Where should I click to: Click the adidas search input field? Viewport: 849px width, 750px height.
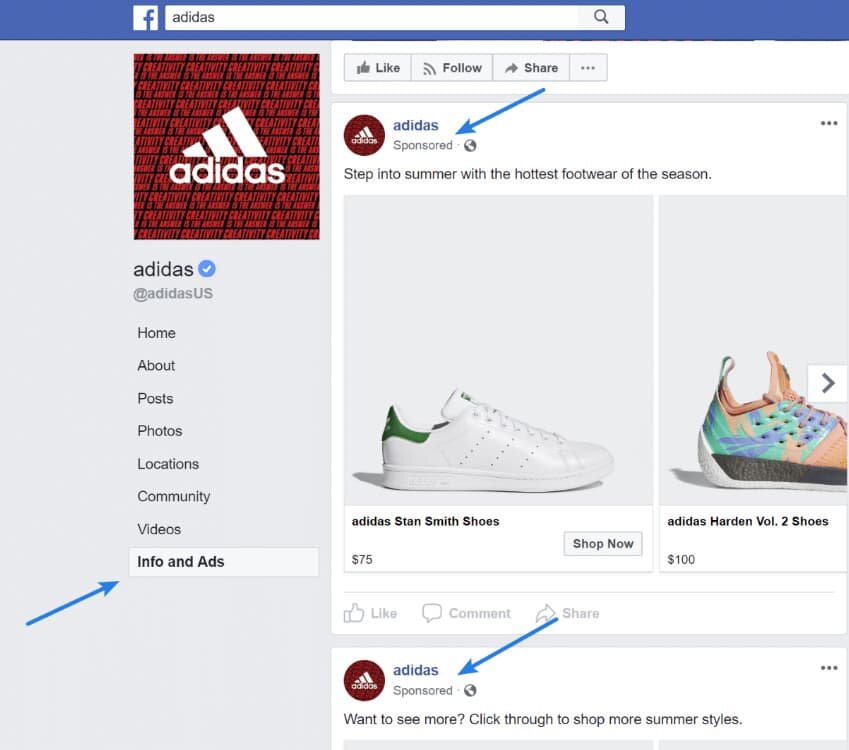[x=372, y=17]
